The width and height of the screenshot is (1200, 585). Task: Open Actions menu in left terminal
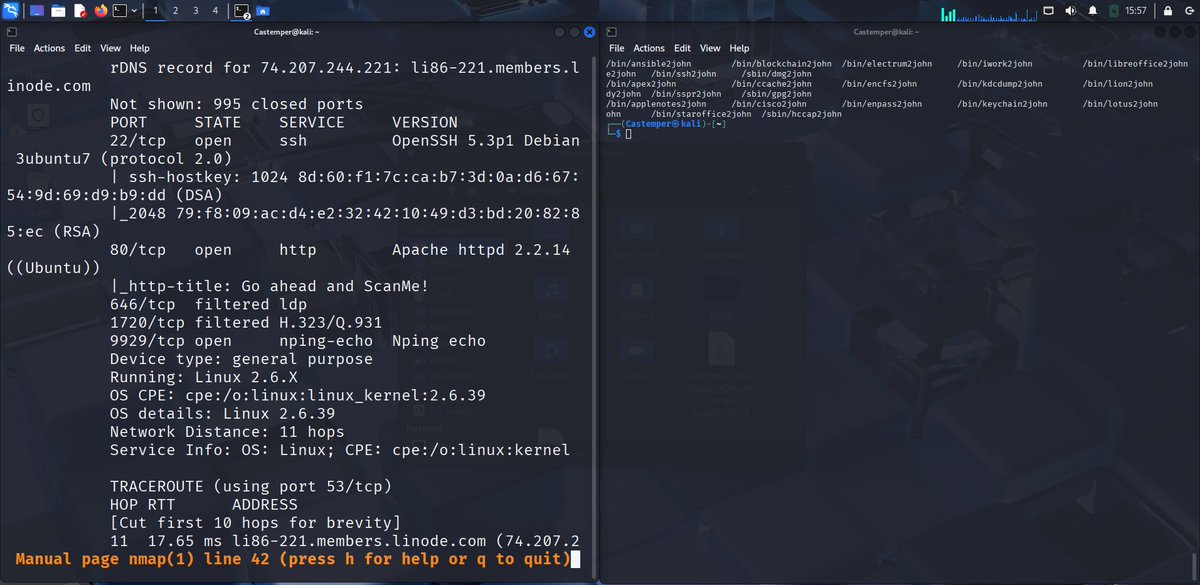[x=49, y=48]
